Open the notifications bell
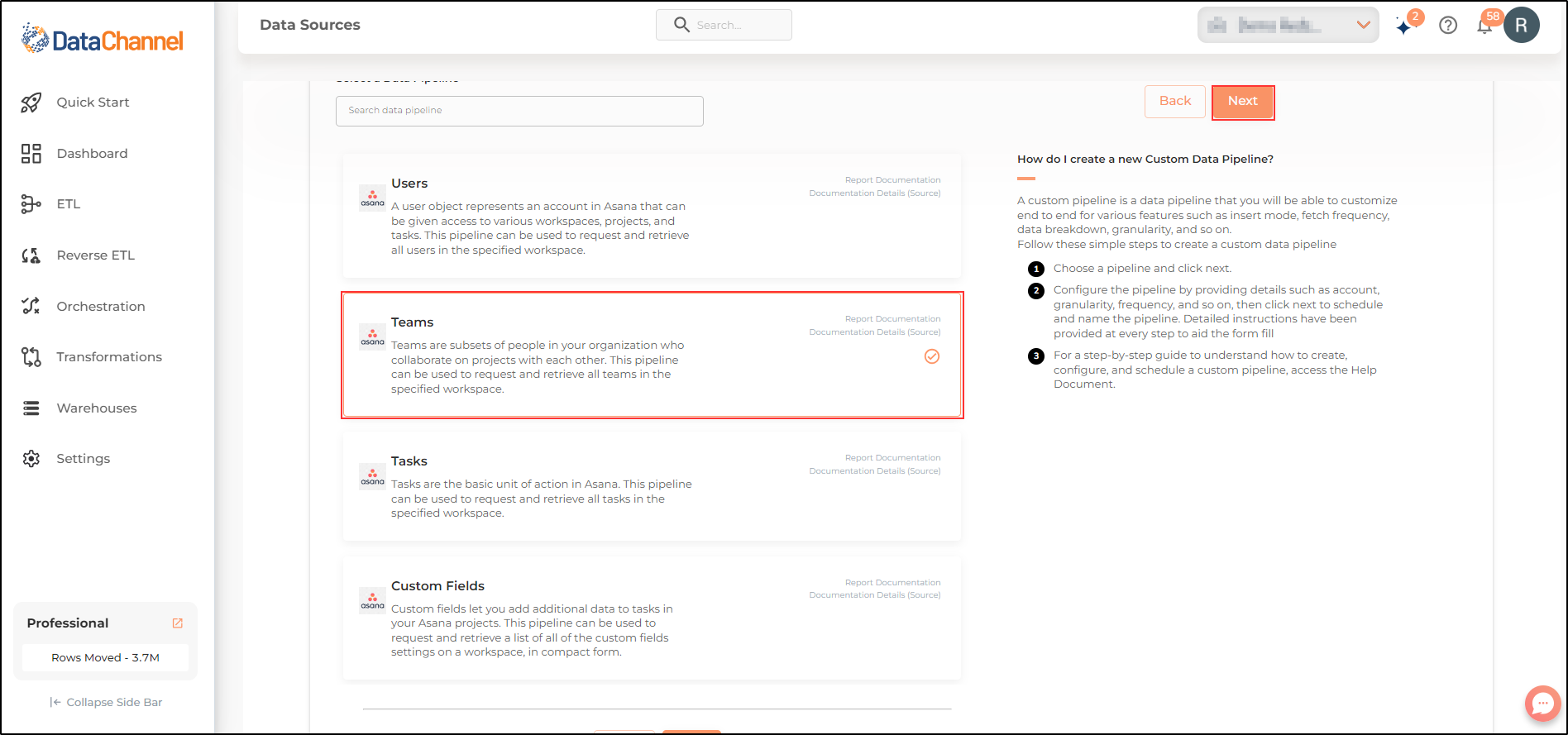Viewport: 1568px width, 735px height. tap(1484, 26)
